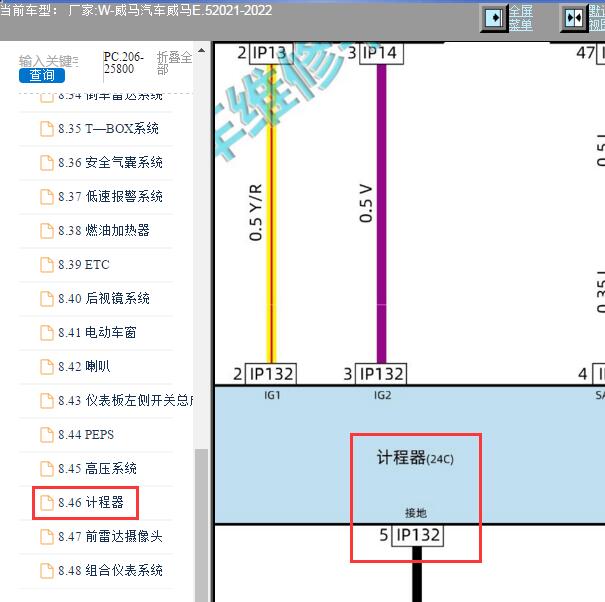The height and width of the screenshot is (602, 605).
Task: Open 8.41 电动车窗 entry
Action: (97, 332)
